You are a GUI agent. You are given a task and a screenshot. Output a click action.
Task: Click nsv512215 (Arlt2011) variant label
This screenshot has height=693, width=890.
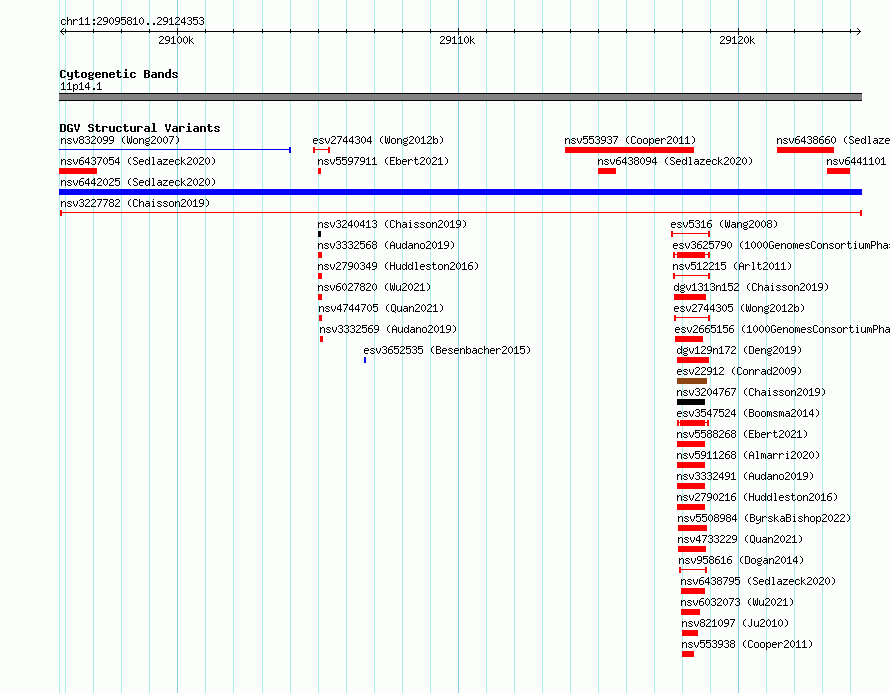coord(732,266)
